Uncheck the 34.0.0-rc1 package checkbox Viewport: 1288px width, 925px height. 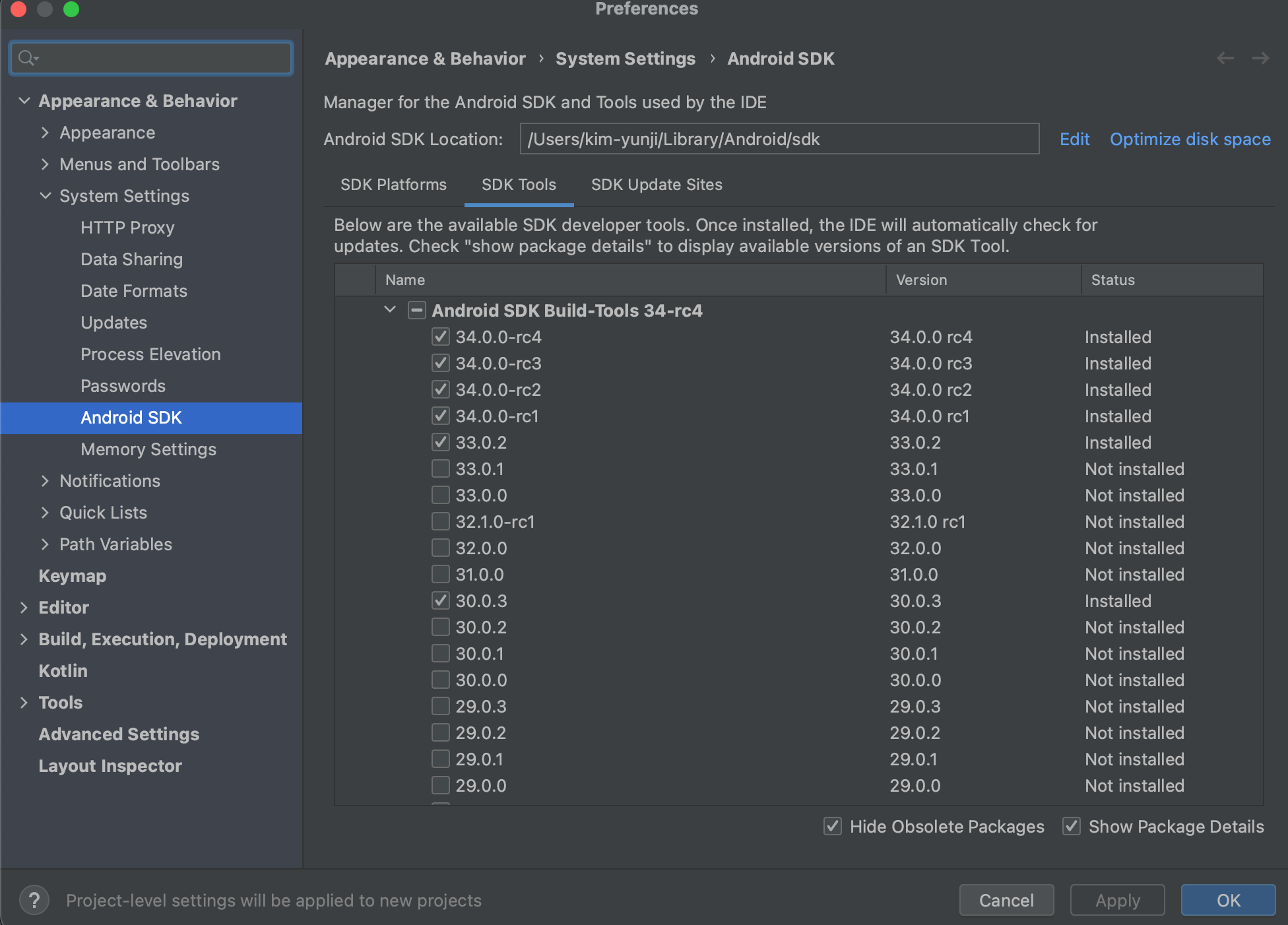441,416
